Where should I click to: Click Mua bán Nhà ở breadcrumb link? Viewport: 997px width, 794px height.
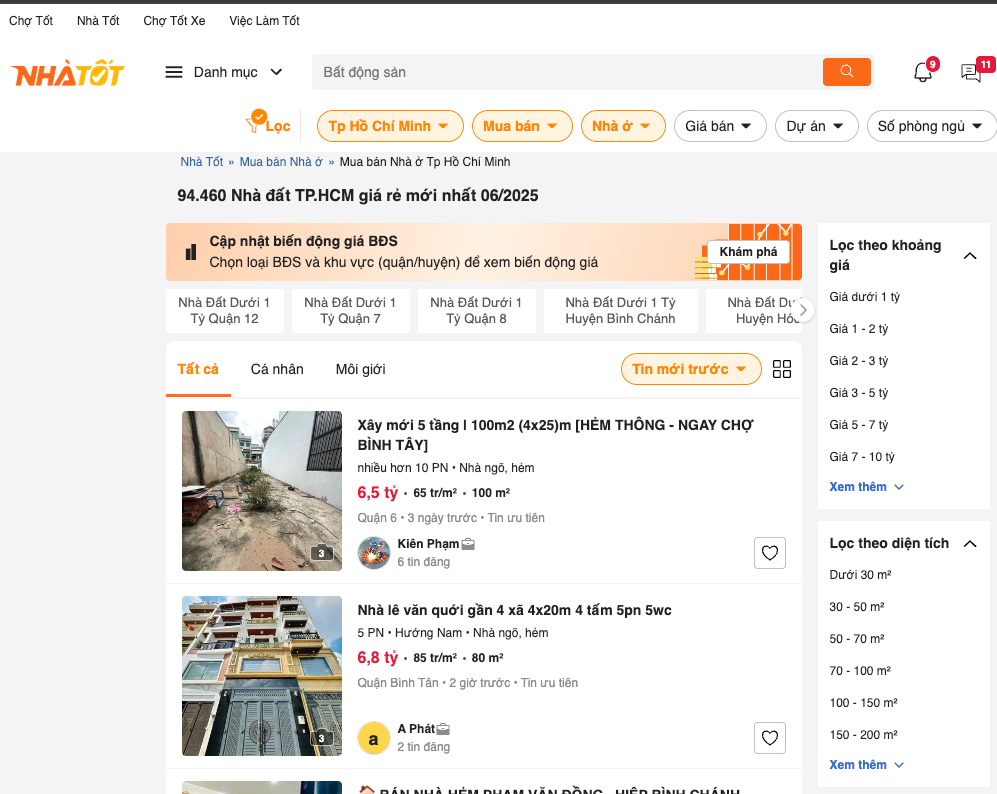(281, 162)
